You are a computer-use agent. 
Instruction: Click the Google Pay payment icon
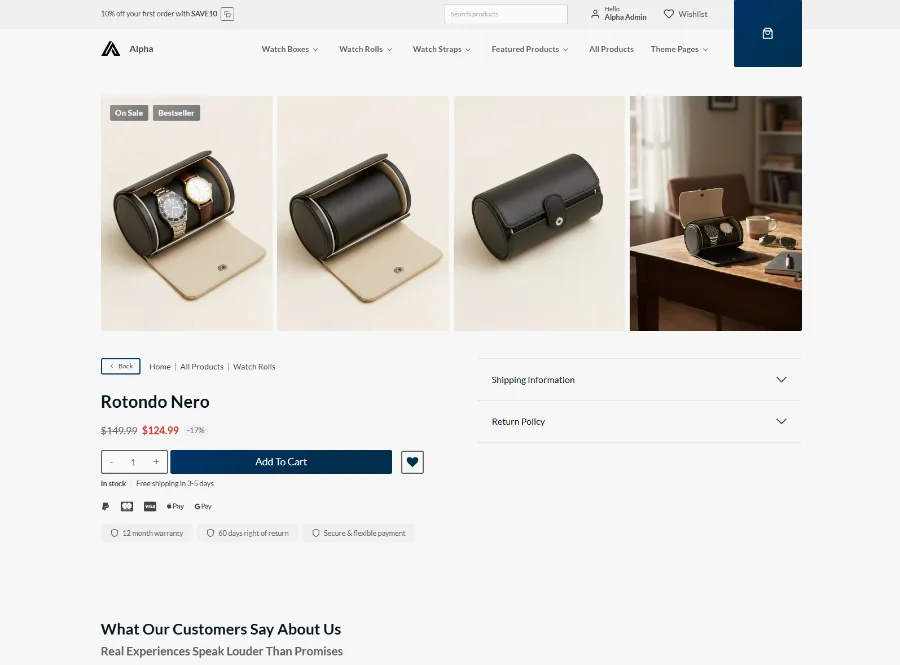click(203, 506)
